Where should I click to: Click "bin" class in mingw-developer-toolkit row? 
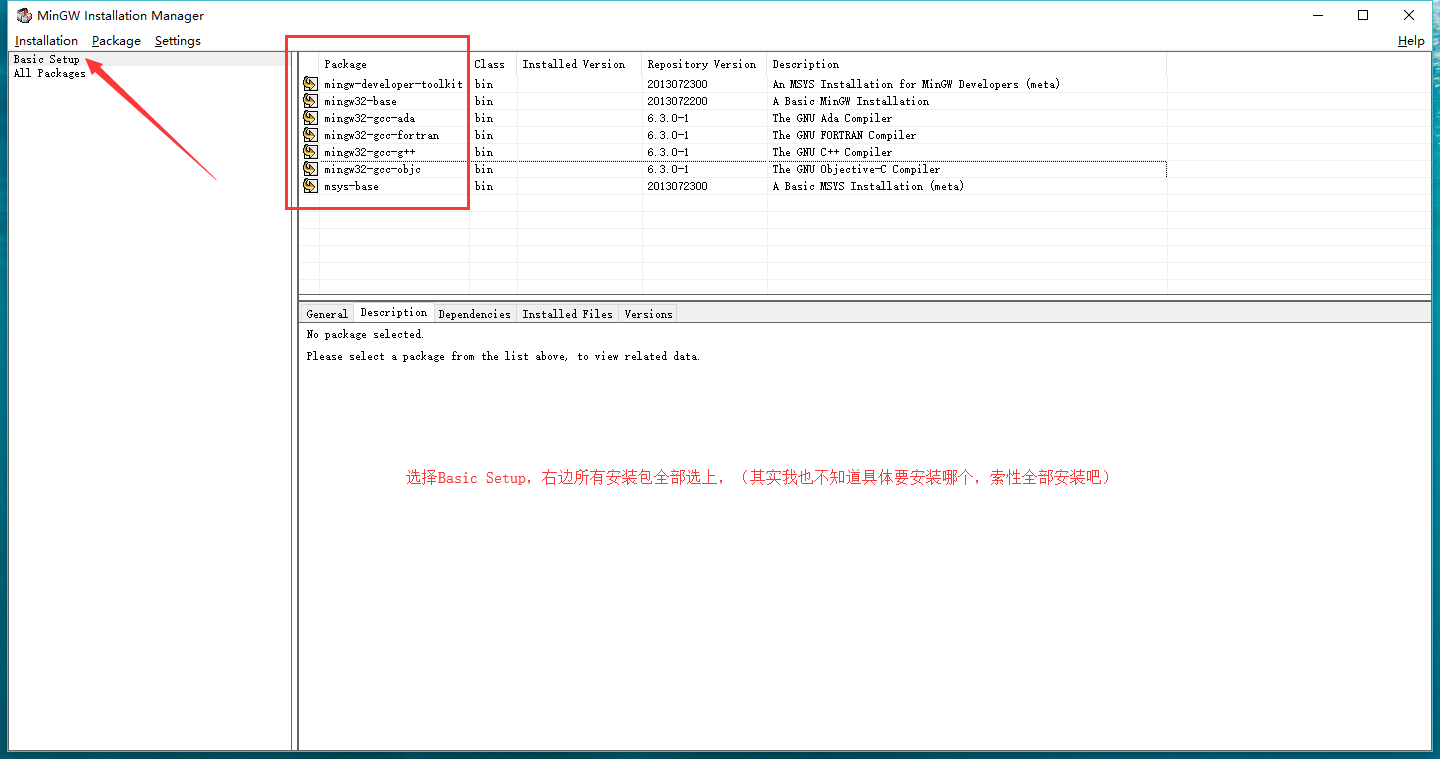[x=484, y=84]
